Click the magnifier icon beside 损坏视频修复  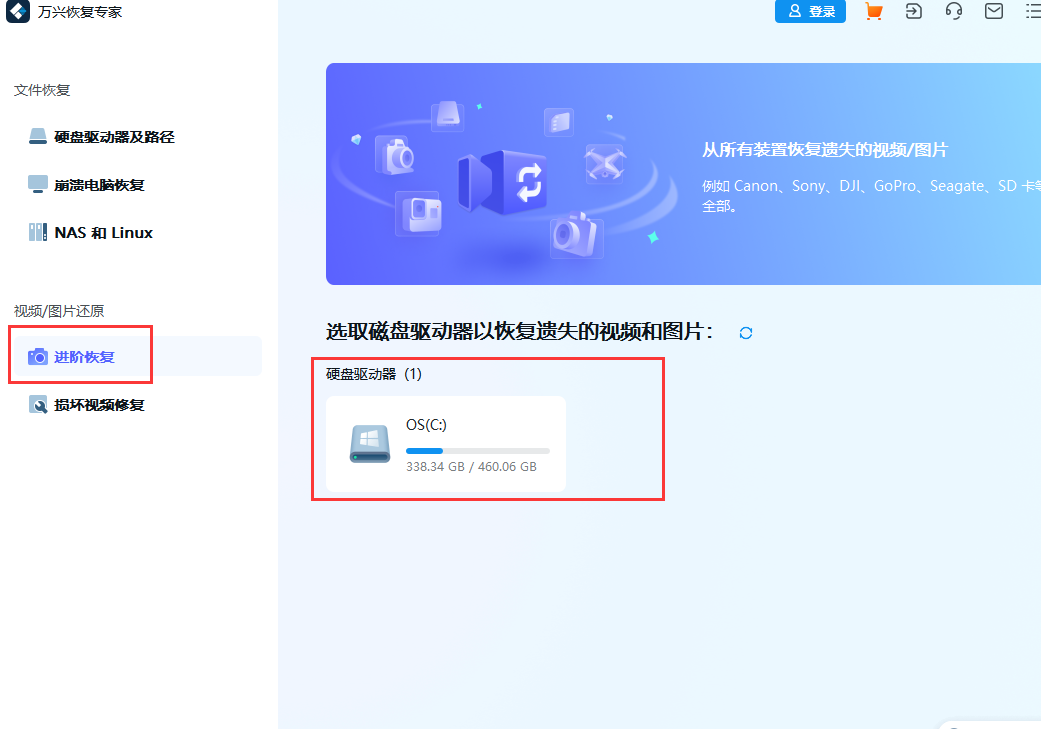(x=37, y=404)
